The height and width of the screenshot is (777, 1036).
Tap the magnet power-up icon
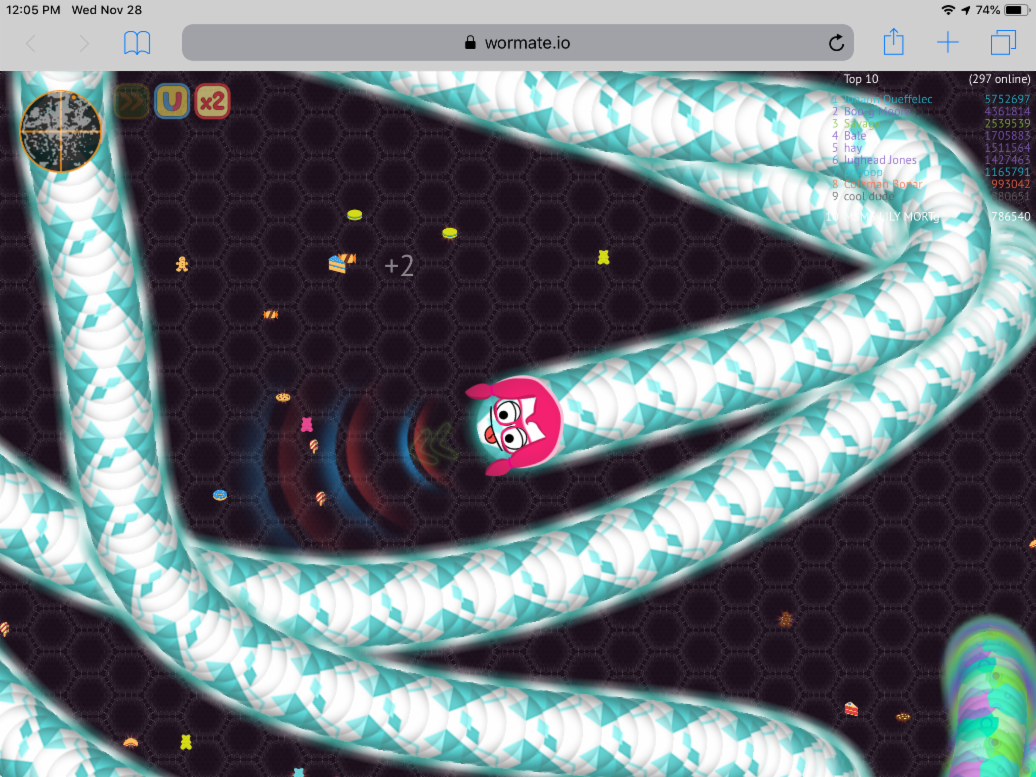[x=172, y=102]
